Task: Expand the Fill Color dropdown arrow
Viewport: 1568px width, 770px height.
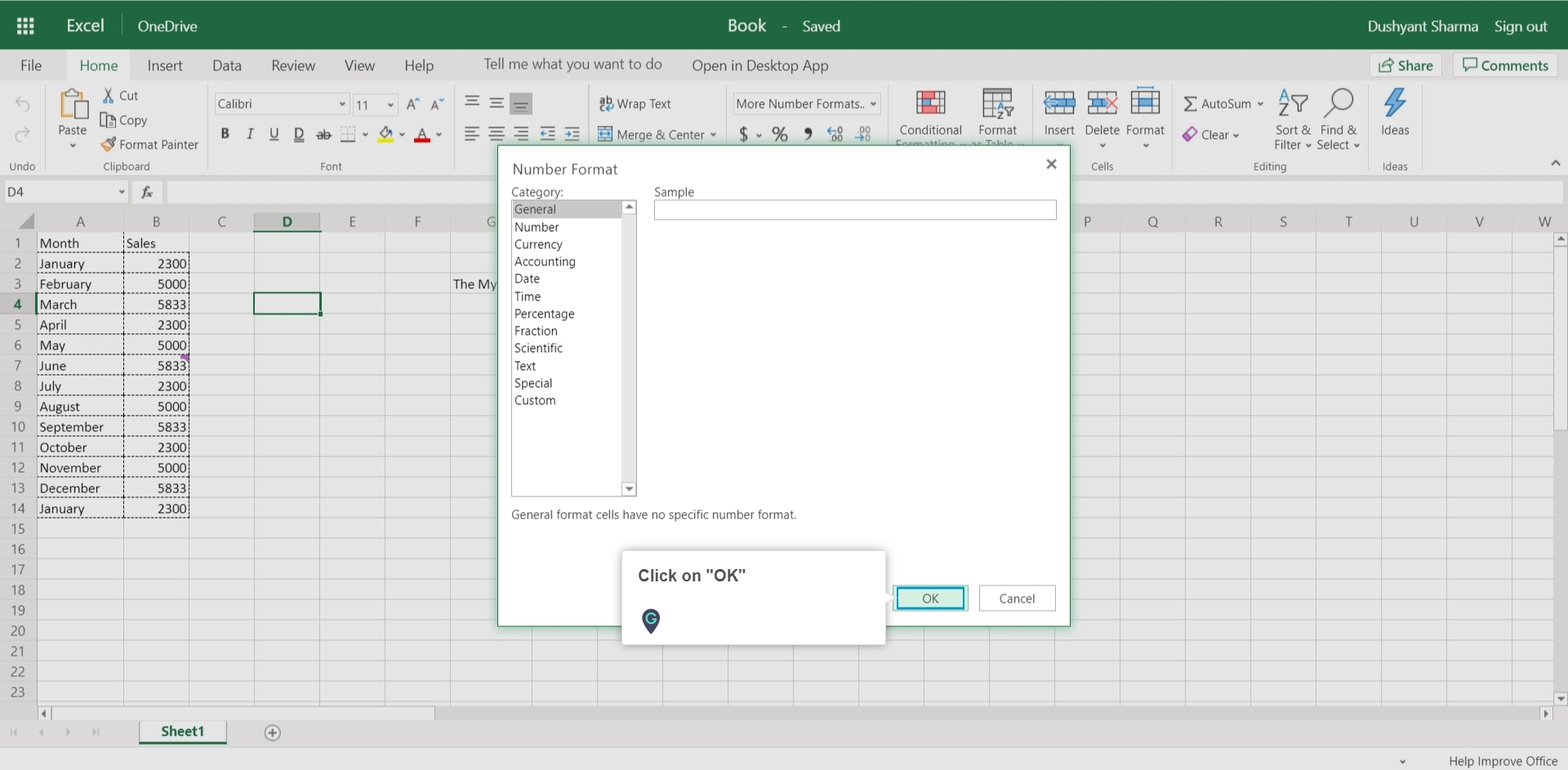Action: pos(403,134)
